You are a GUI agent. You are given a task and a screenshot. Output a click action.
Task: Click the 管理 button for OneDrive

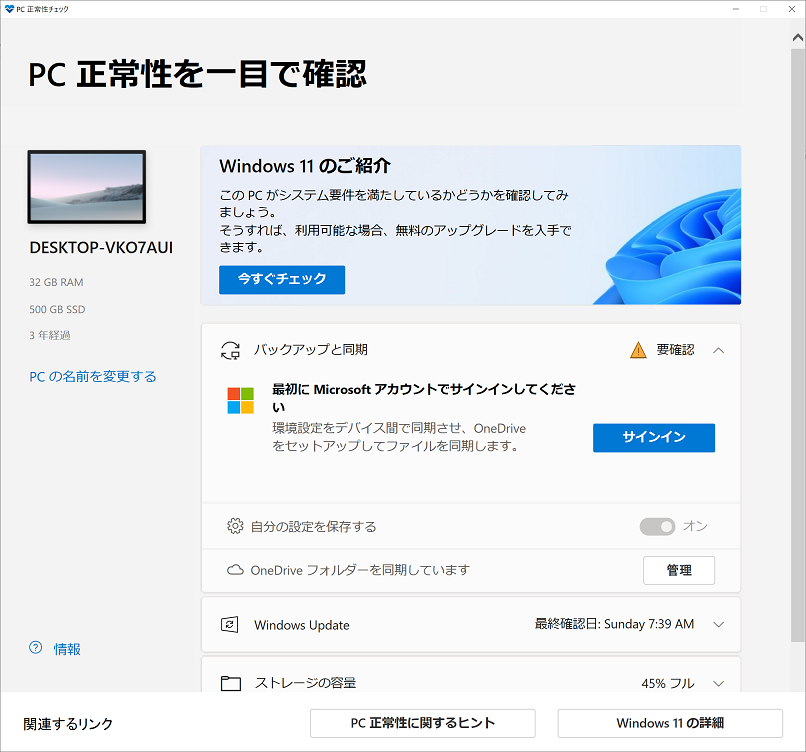pyautogui.click(x=679, y=570)
